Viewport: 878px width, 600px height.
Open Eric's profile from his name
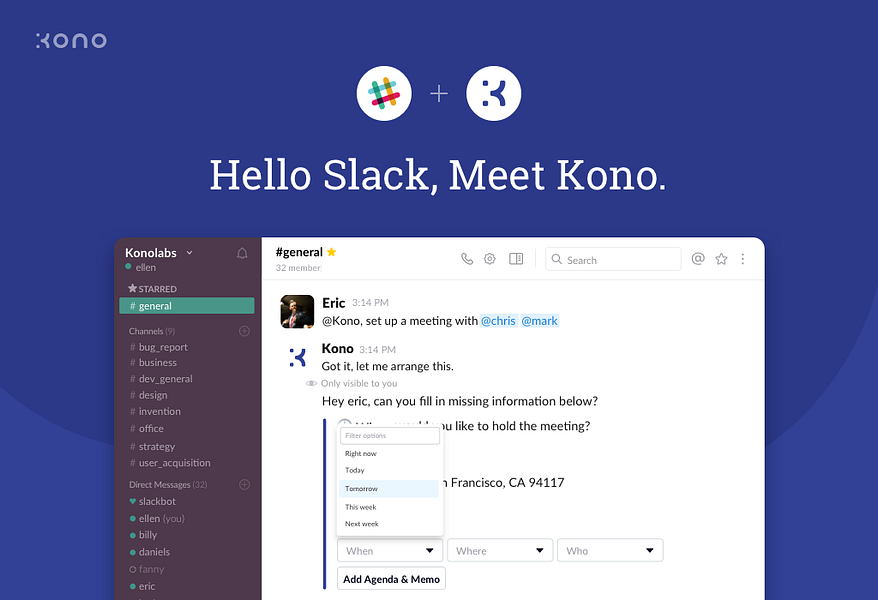334,303
